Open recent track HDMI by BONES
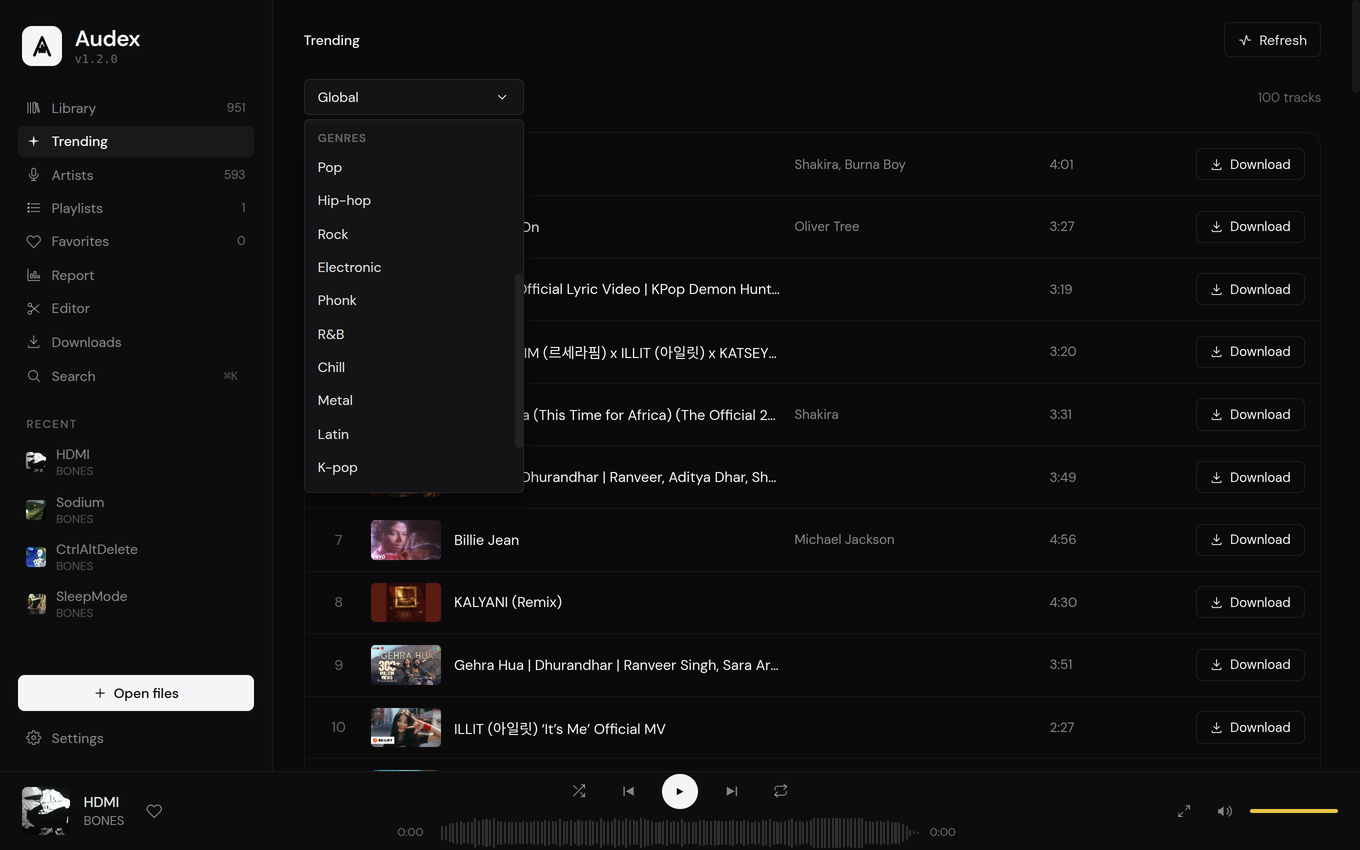Screen dimensions: 1360x850 pos(136,462)
